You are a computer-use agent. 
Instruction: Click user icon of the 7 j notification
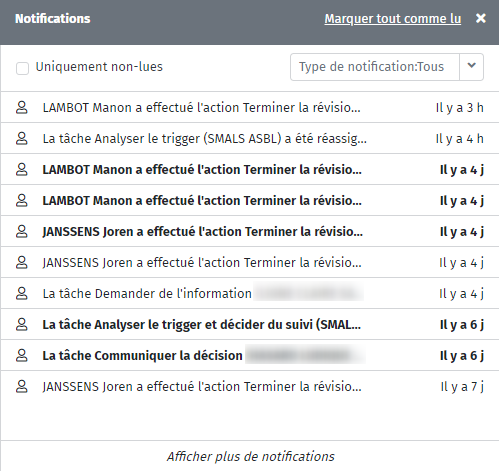click(x=22, y=386)
